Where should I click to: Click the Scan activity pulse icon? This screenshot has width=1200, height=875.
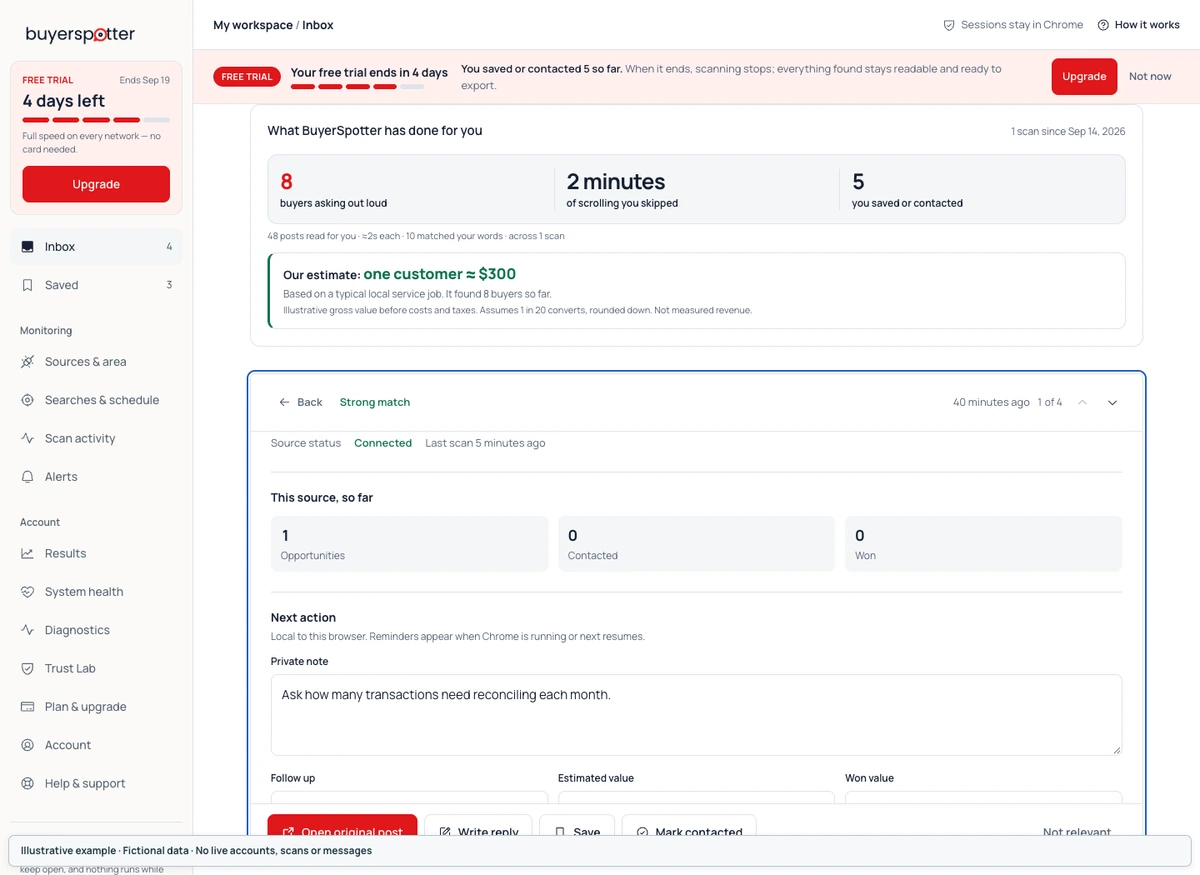pos(27,438)
